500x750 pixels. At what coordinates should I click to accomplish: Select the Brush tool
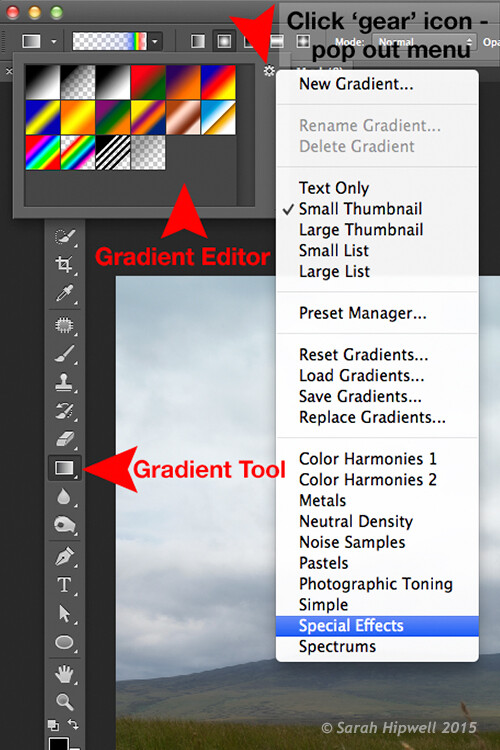pyautogui.click(x=64, y=354)
